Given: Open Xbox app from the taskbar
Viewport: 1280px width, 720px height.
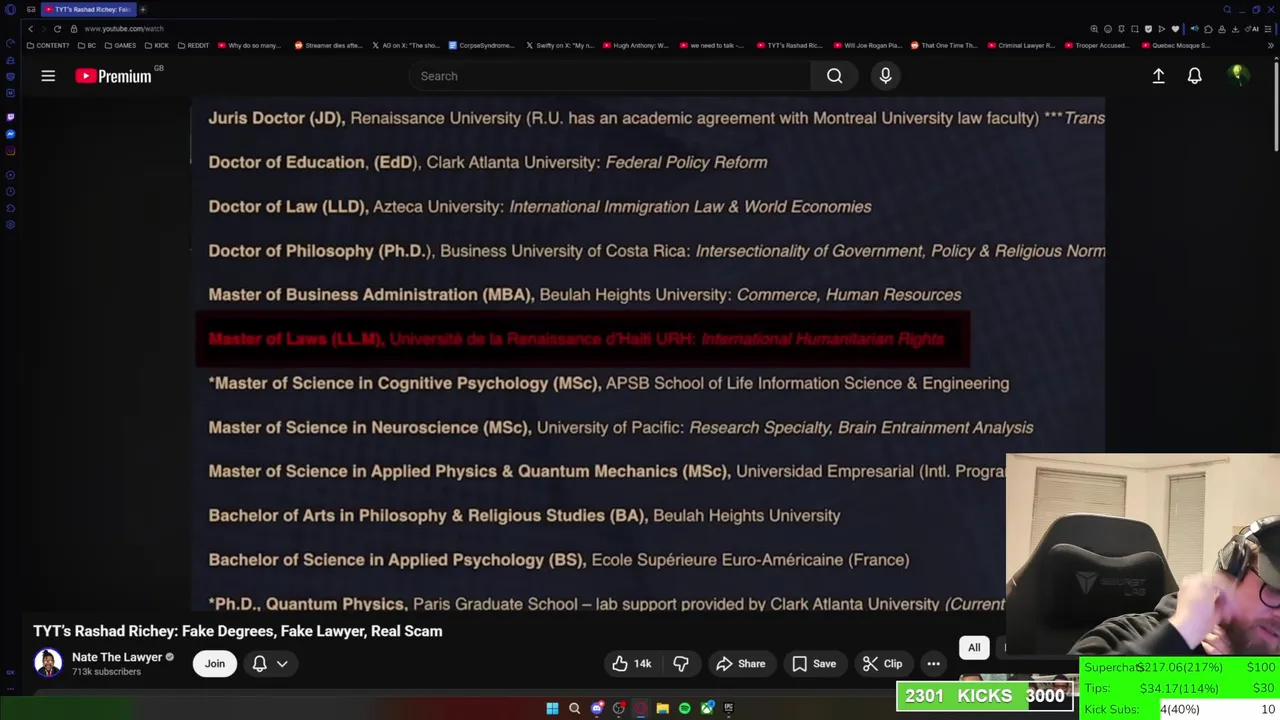Looking at the screenshot, I should click(x=707, y=708).
